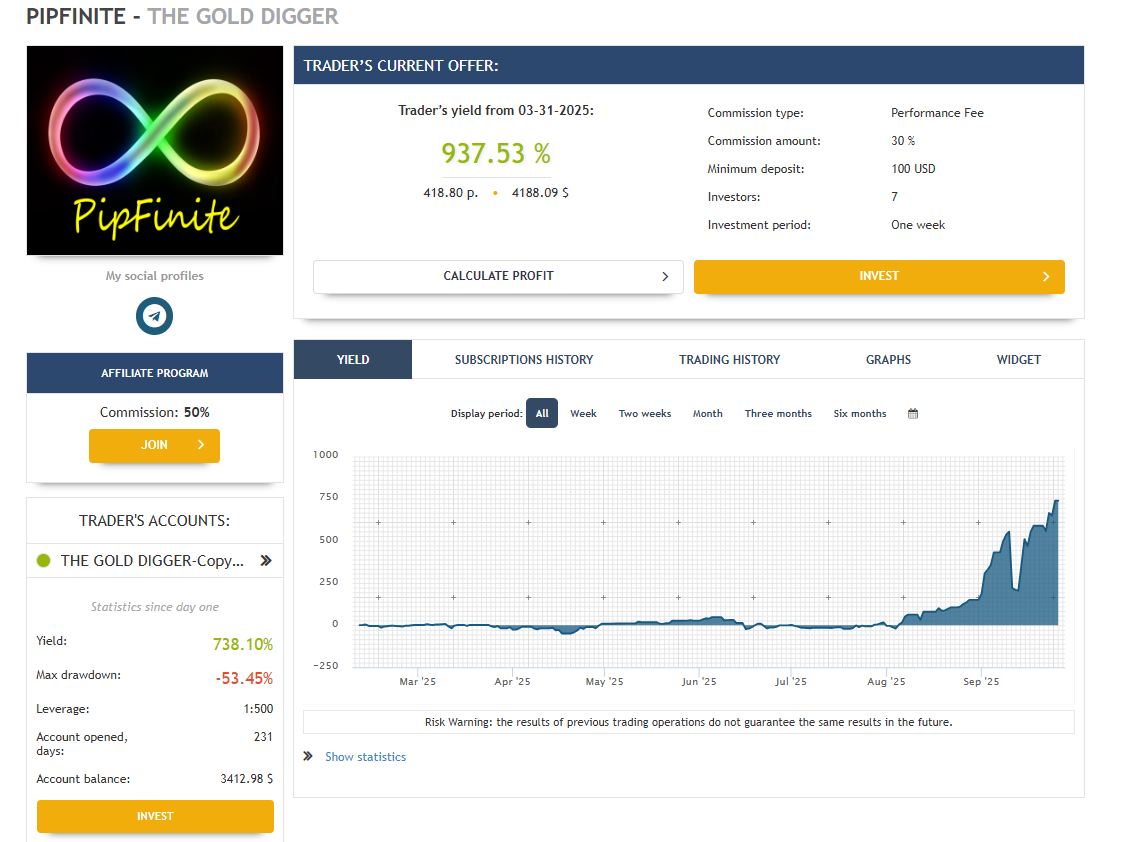Click the Calculate Profit button

pos(498,277)
